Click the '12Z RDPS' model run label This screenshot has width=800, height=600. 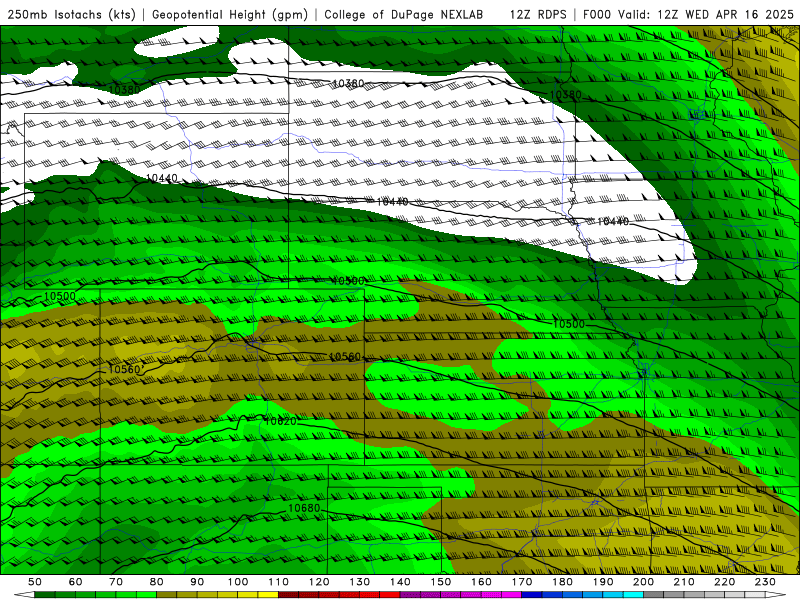[538, 15]
